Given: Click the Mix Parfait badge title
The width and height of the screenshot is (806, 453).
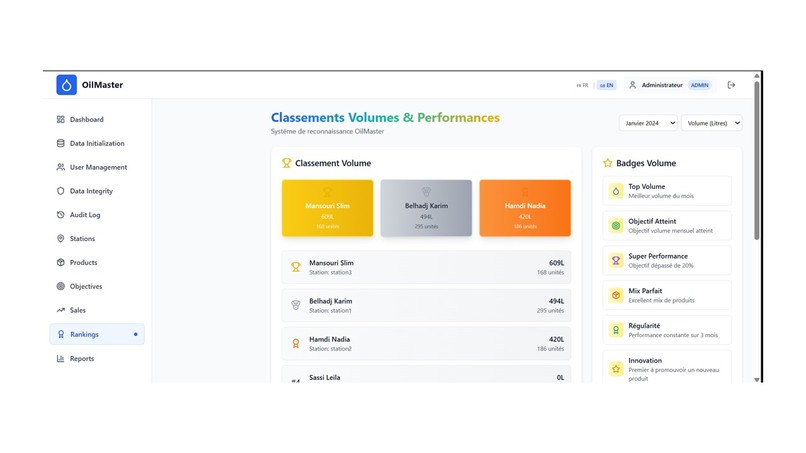Looking at the screenshot, I should click(x=645, y=291).
